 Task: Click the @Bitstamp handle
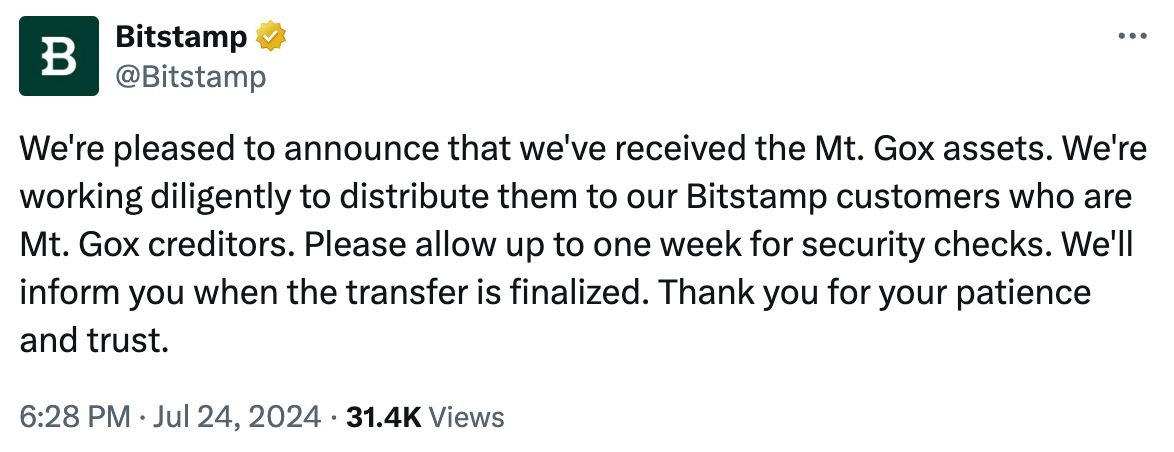pyautogui.click(x=191, y=76)
